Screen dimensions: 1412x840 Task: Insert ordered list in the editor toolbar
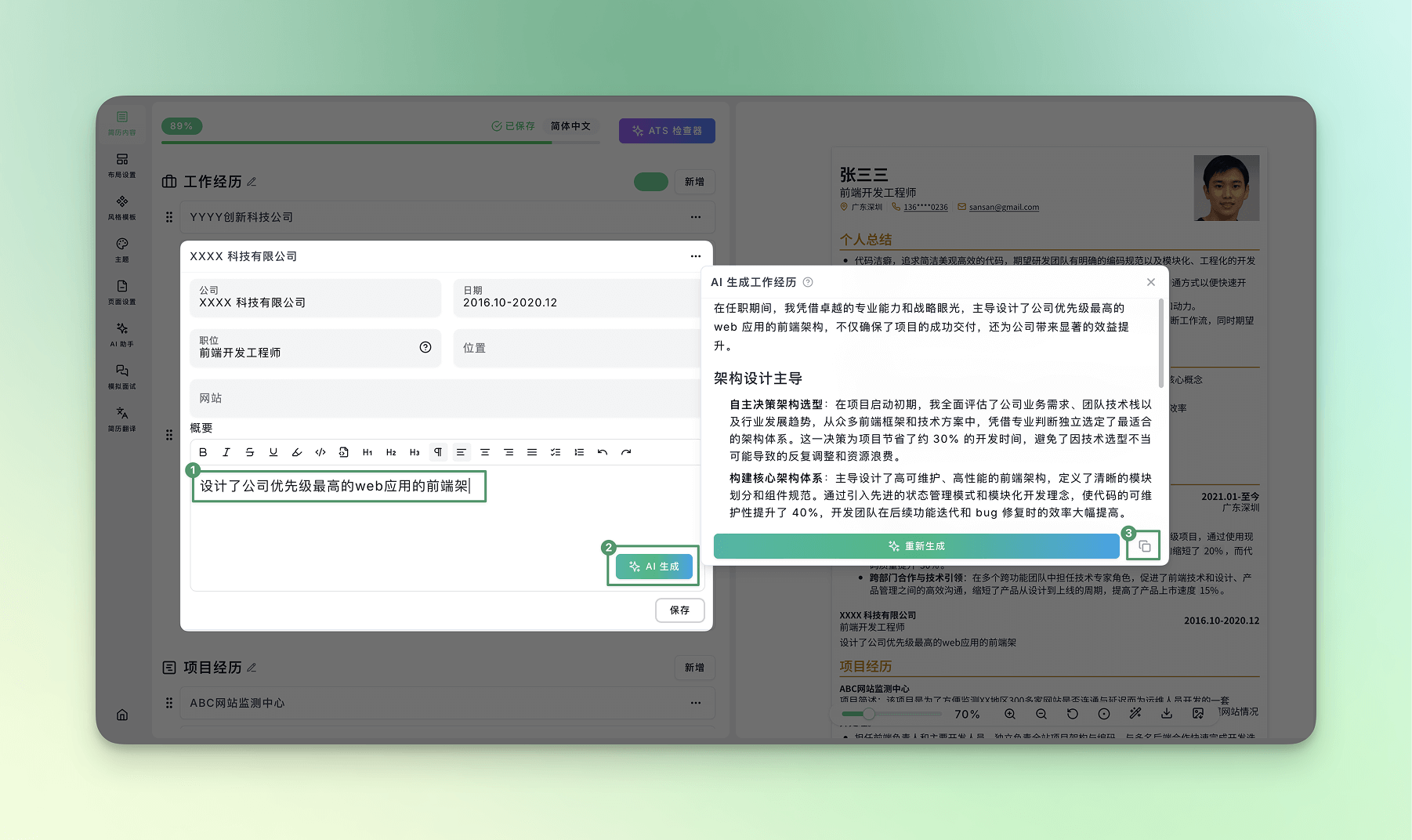pos(579,452)
